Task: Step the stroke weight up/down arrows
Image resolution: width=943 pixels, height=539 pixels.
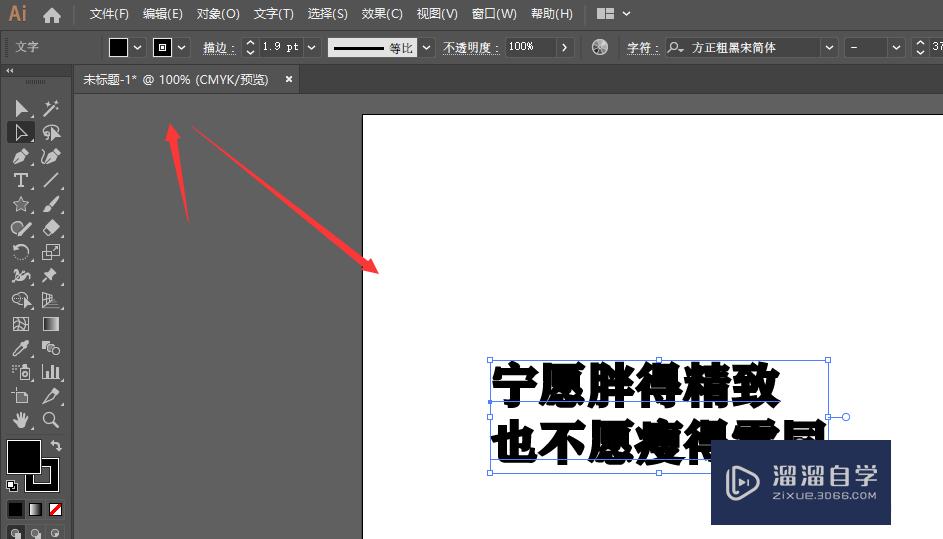Action: tap(250, 47)
